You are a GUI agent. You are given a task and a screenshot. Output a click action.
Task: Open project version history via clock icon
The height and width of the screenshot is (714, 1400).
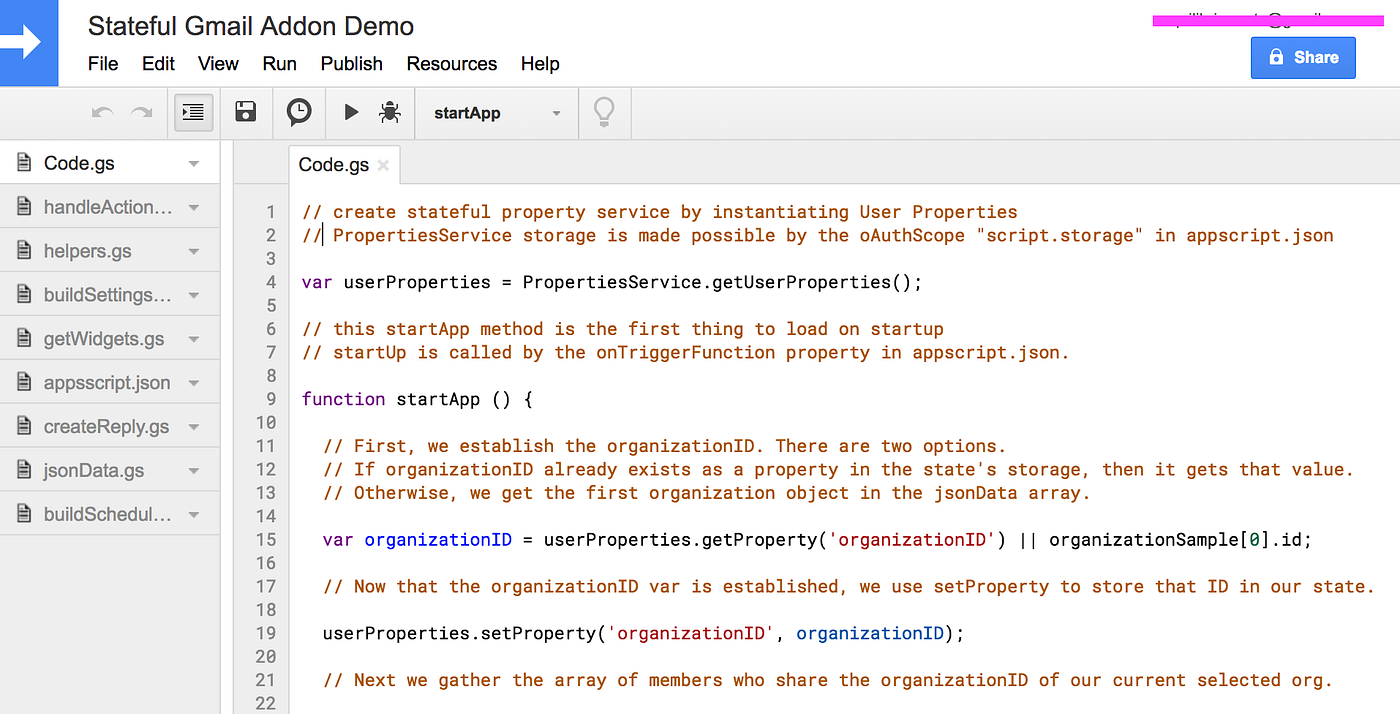coord(298,112)
